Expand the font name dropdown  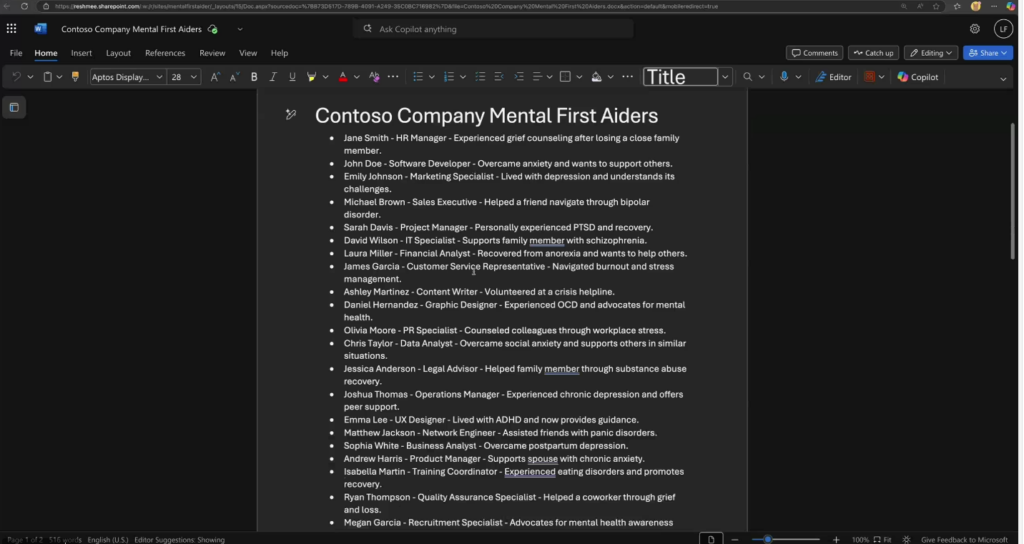[x=159, y=77]
